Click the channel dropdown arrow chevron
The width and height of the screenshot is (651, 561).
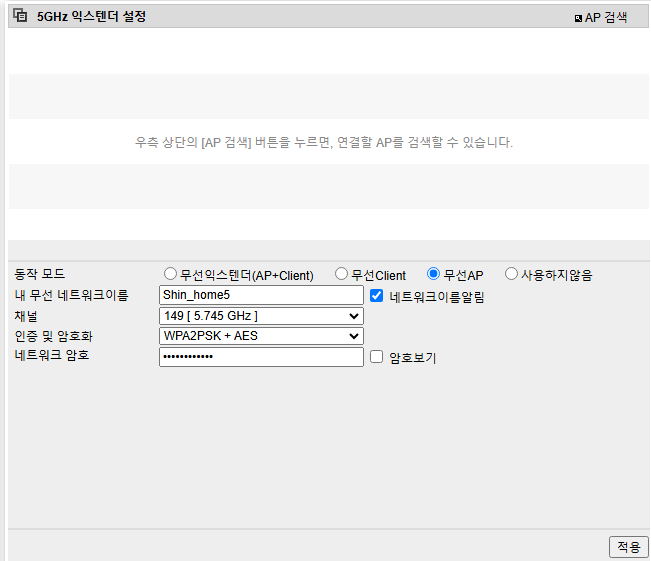(354, 316)
